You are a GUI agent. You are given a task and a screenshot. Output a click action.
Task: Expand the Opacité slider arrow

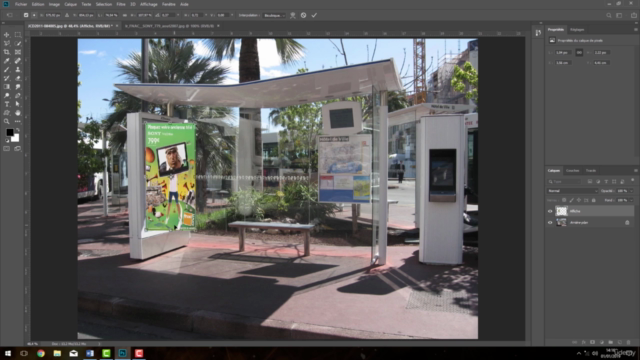(631, 191)
